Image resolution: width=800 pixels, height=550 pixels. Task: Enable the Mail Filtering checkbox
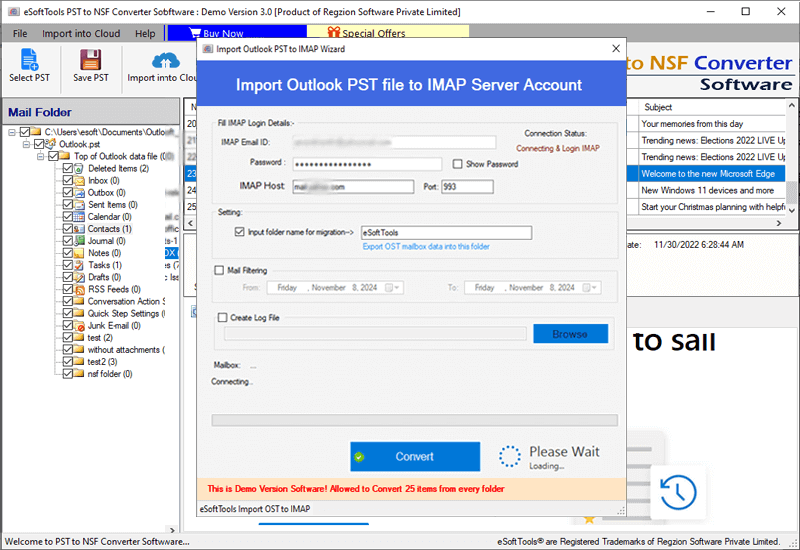(219, 270)
